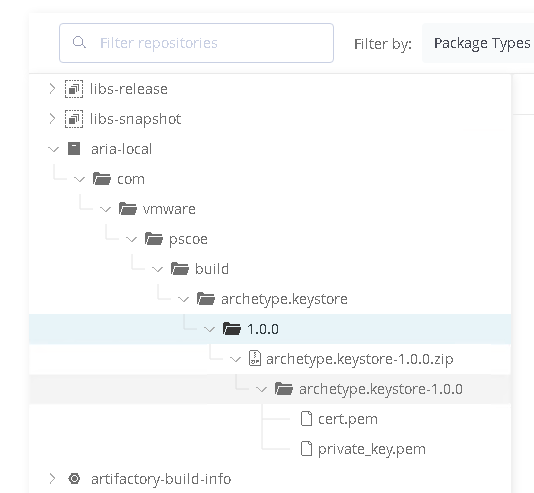Open the private_key.pem file entry
Viewport: 534px width, 493px height.
(x=372, y=449)
